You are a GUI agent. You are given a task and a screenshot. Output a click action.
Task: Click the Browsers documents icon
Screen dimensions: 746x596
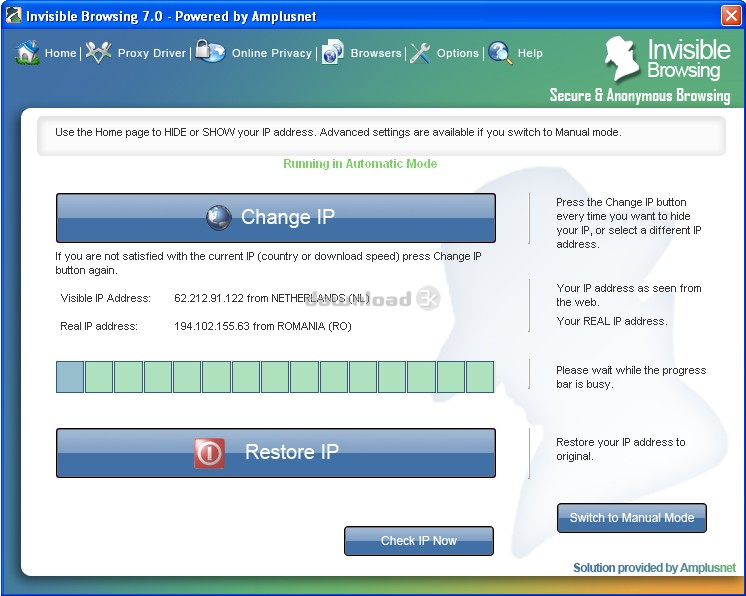pyautogui.click(x=333, y=52)
